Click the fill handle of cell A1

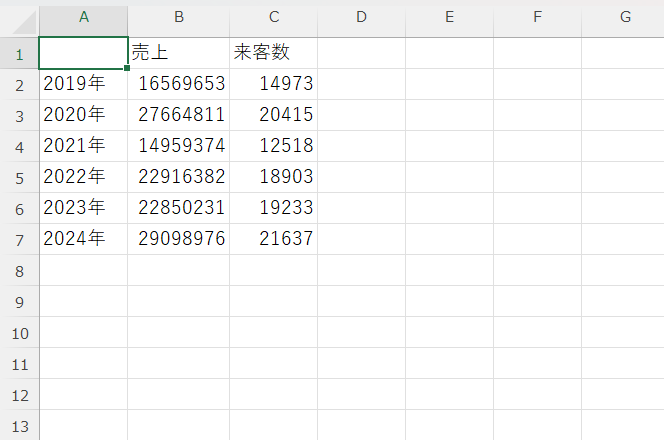(x=127, y=68)
